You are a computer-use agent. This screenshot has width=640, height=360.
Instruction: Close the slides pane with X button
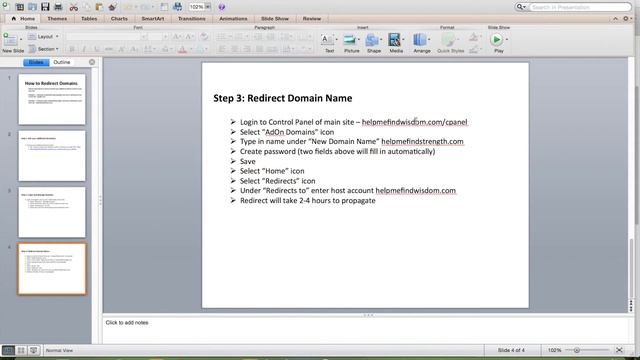coord(92,62)
